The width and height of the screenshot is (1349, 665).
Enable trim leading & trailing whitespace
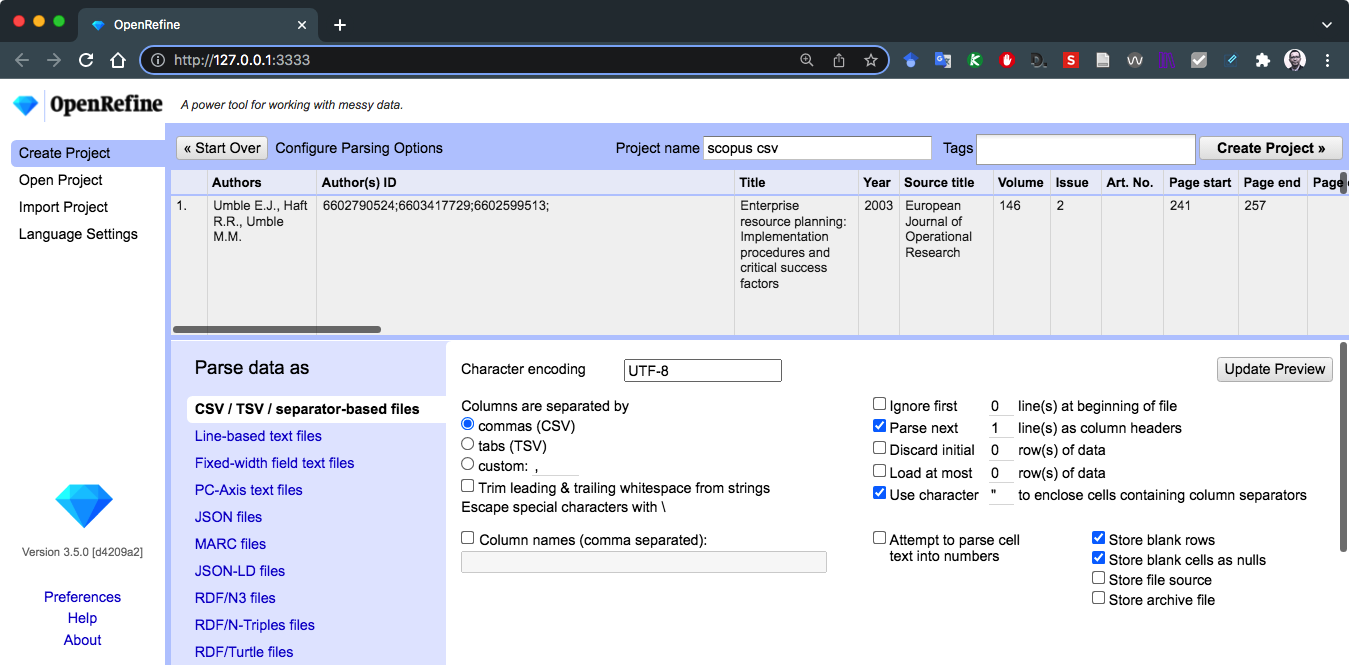click(x=468, y=487)
